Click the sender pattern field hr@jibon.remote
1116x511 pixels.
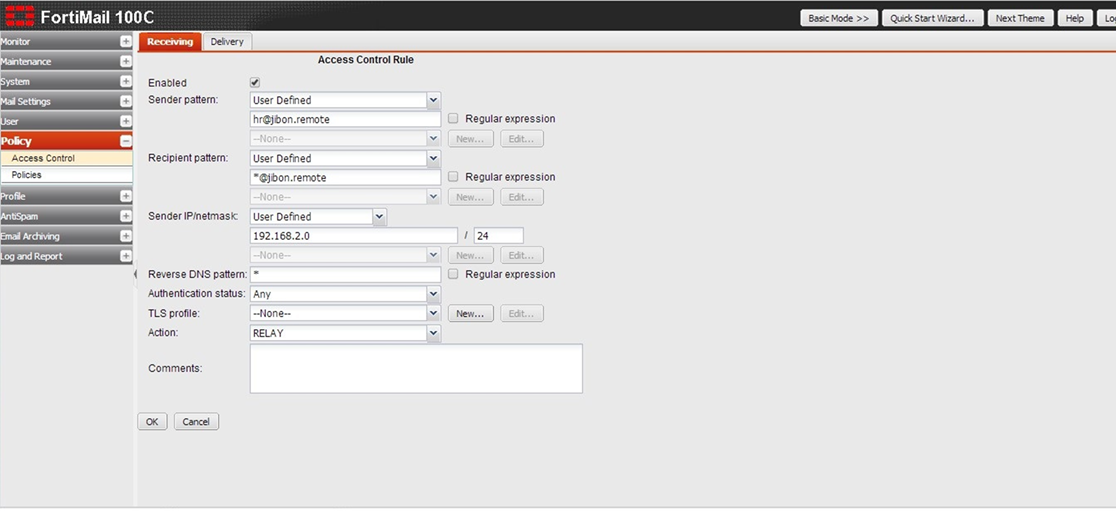tap(345, 120)
